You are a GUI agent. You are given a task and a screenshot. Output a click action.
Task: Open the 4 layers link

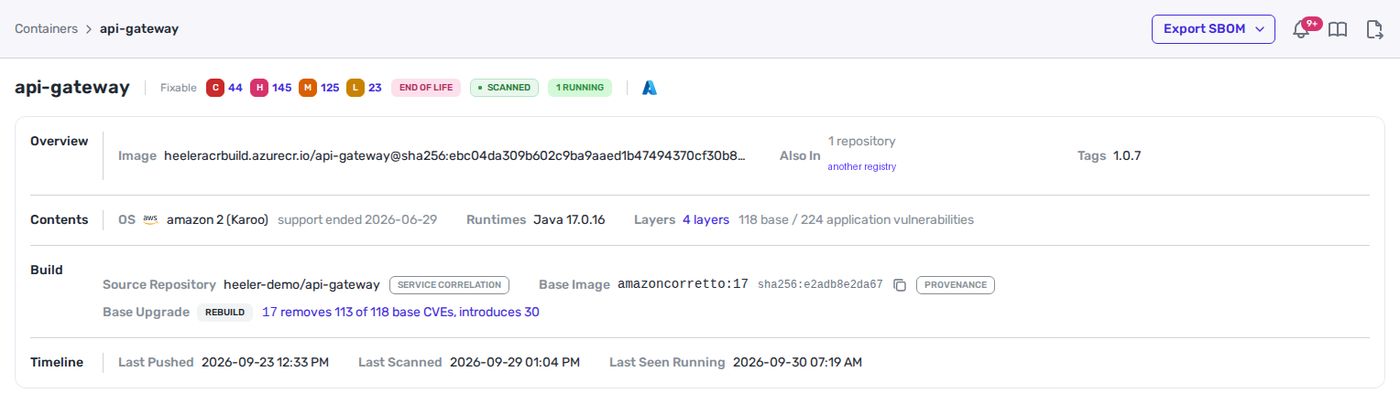point(706,219)
